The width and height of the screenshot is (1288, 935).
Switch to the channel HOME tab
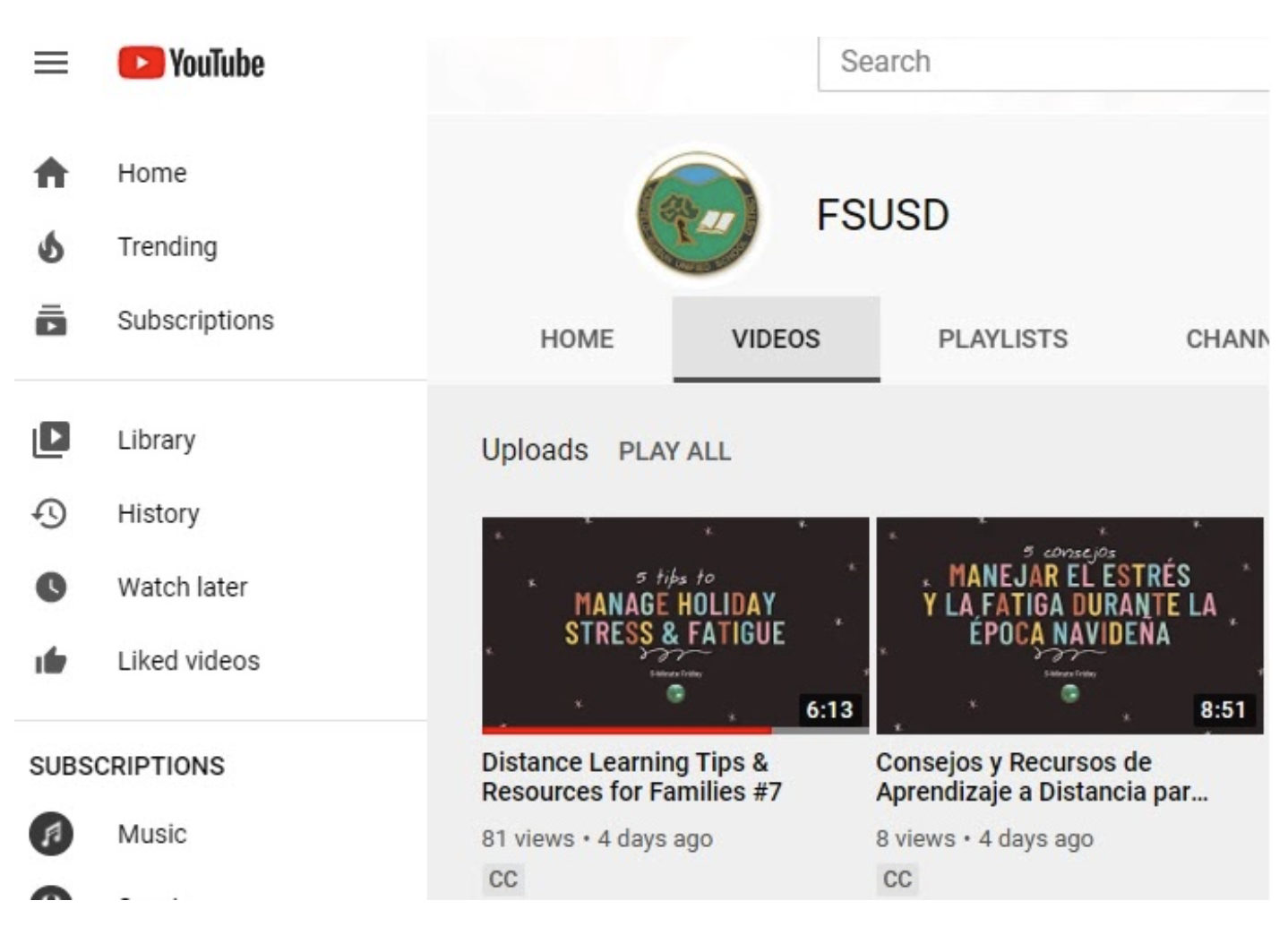(577, 339)
